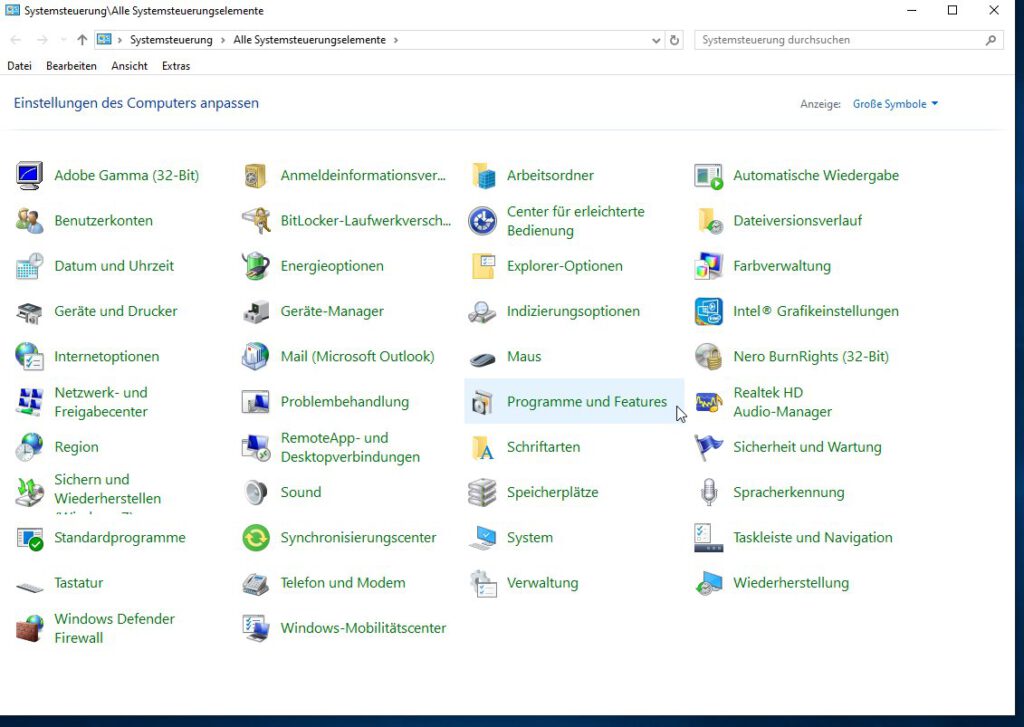The width and height of the screenshot is (1024, 727).
Task: Click the Wiederherstellung link
Action: pos(791,583)
